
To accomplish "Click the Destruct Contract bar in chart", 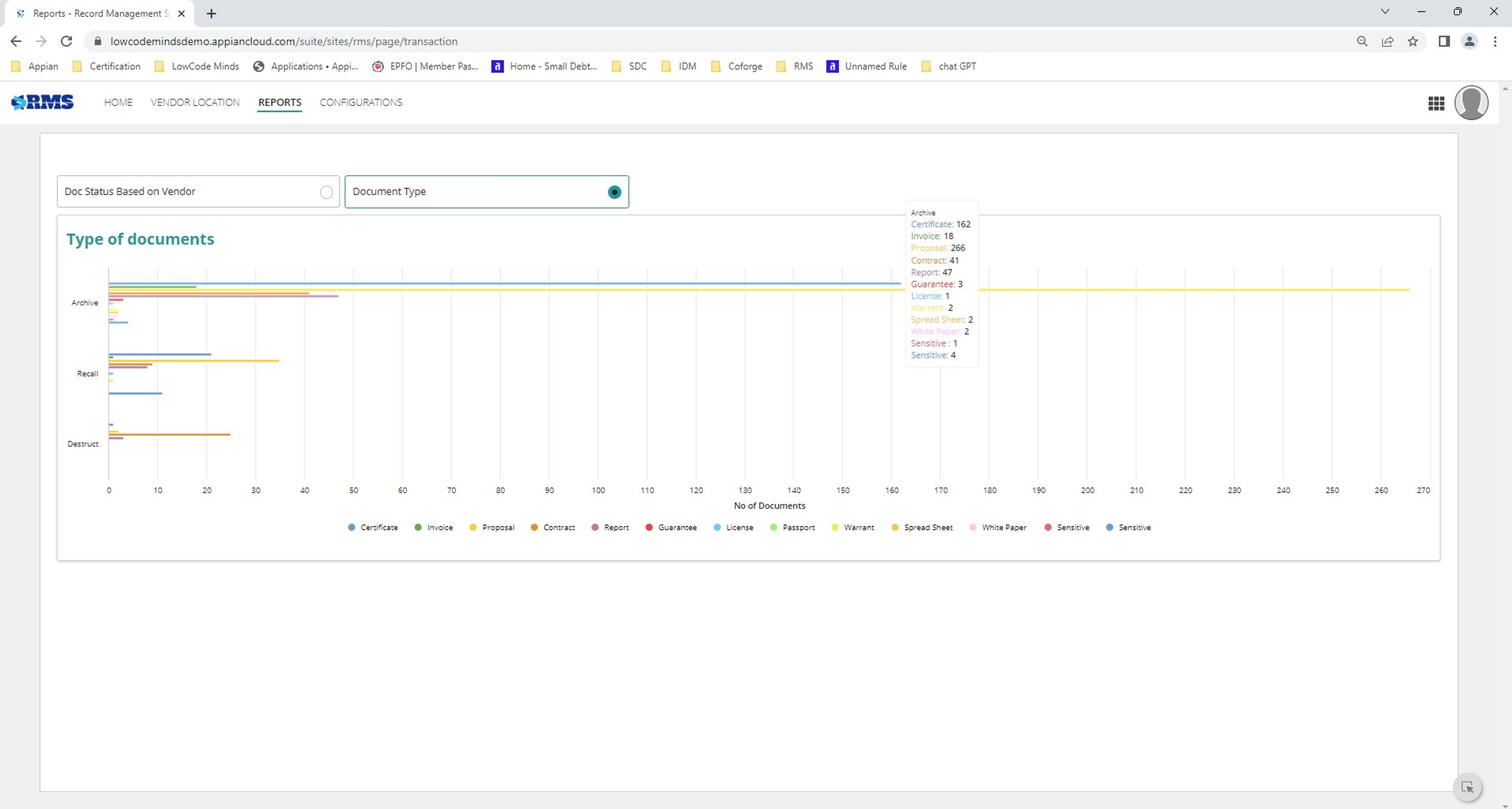I will click(x=169, y=434).
